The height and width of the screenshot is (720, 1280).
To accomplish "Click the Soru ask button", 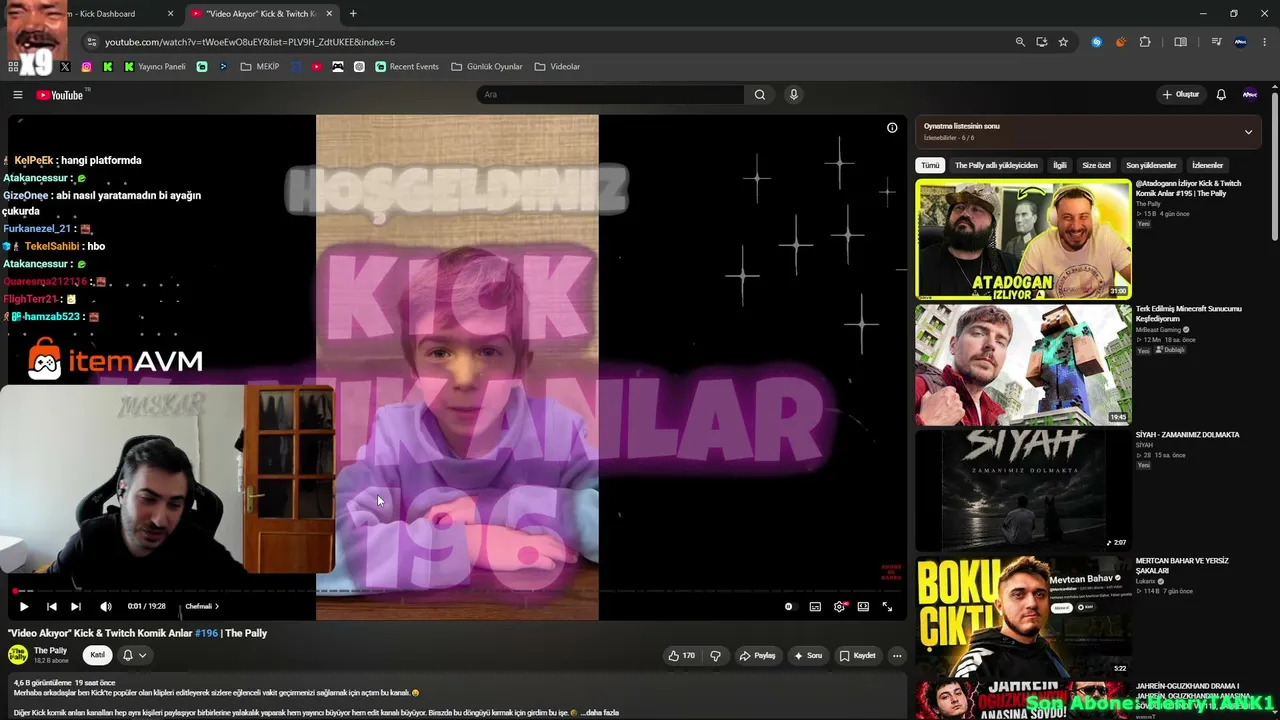I will [808, 656].
